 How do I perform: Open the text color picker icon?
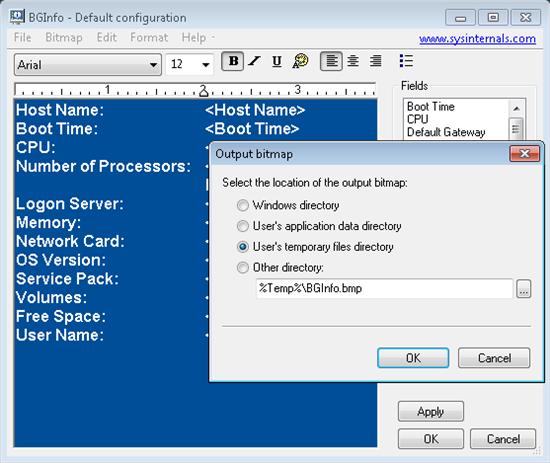(300, 61)
